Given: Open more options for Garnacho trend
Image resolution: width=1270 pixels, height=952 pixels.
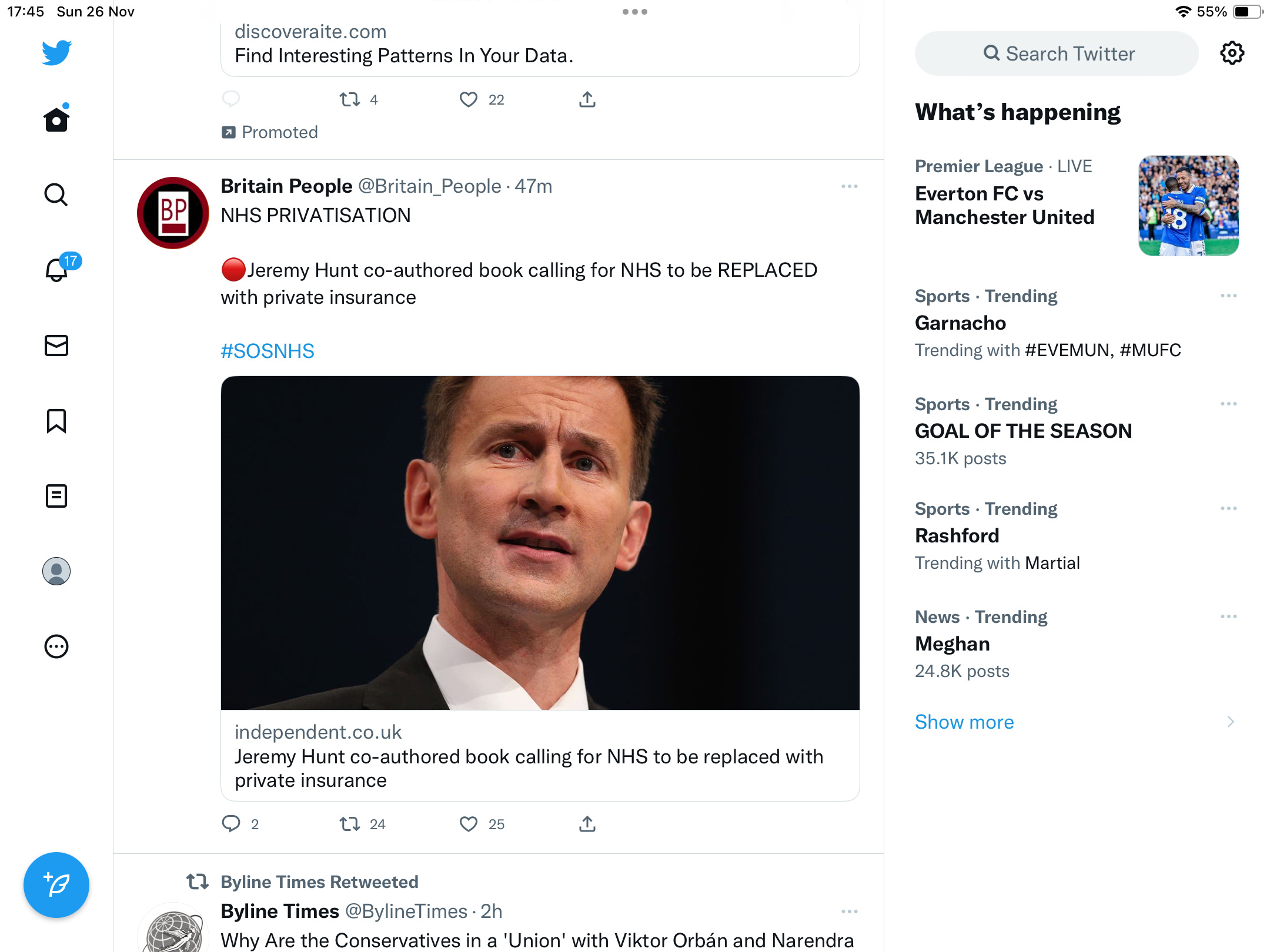Looking at the screenshot, I should [x=1229, y=296].
